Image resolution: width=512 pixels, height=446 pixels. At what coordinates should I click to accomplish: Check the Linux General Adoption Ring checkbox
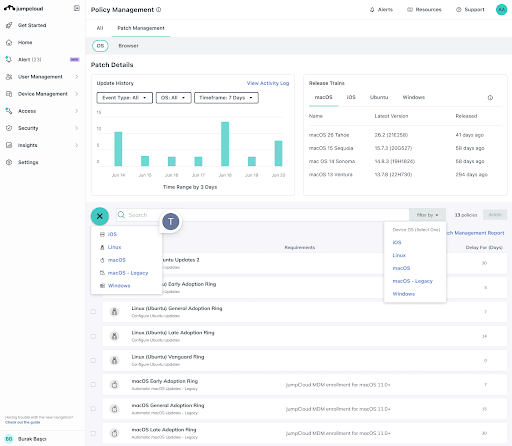point(93,312)
